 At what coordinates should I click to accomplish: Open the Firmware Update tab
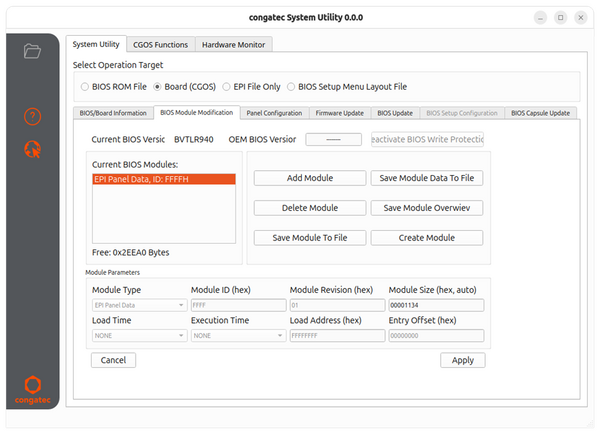[x=339, y=113]
